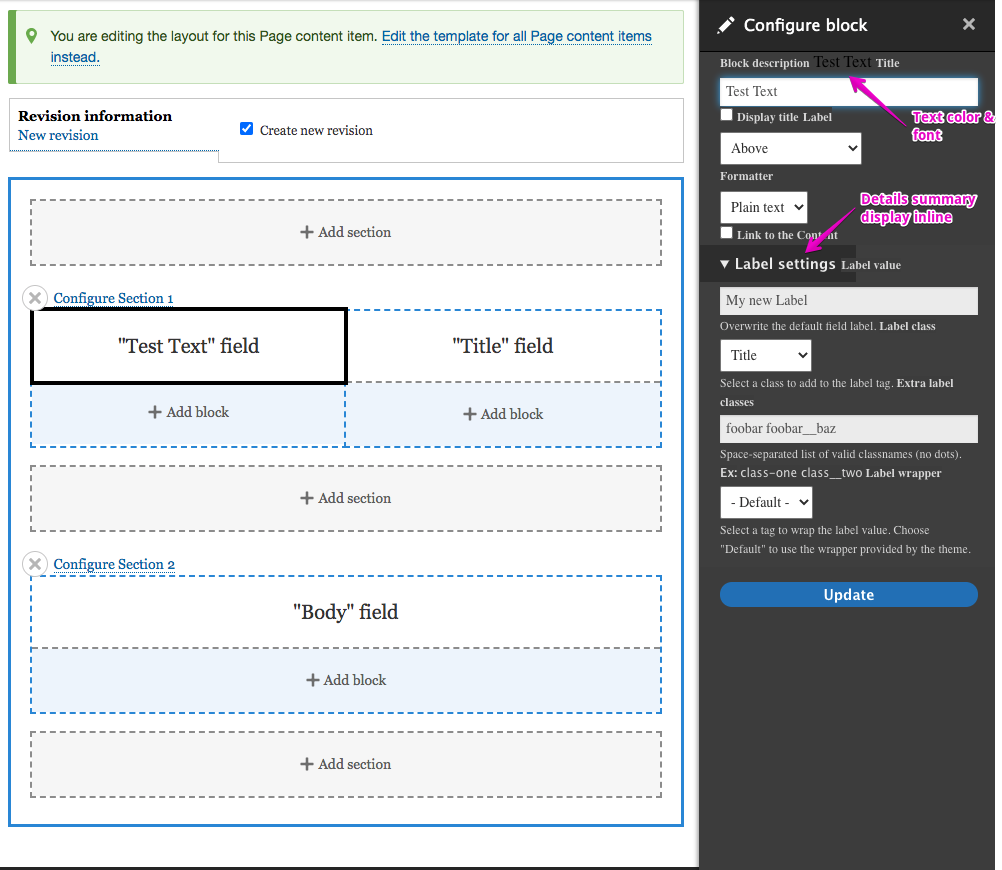The width and height of the screenshot is (1002, 870).
Task: Open the Label wrapper Default dropdown
Action: tap(765, 502)
